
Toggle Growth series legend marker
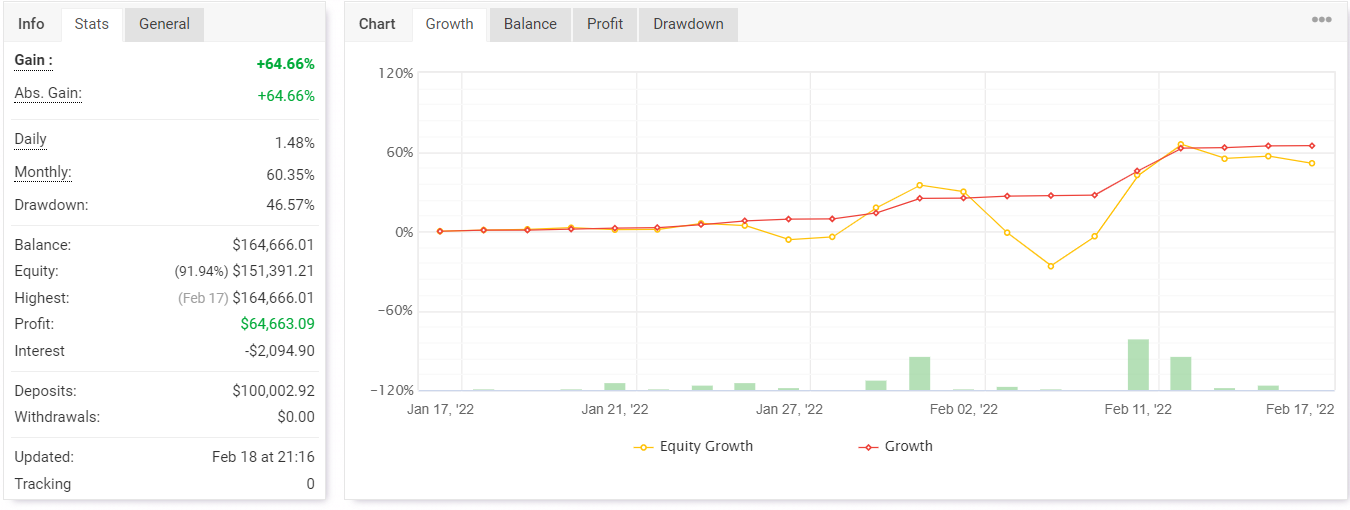(869, 447)
